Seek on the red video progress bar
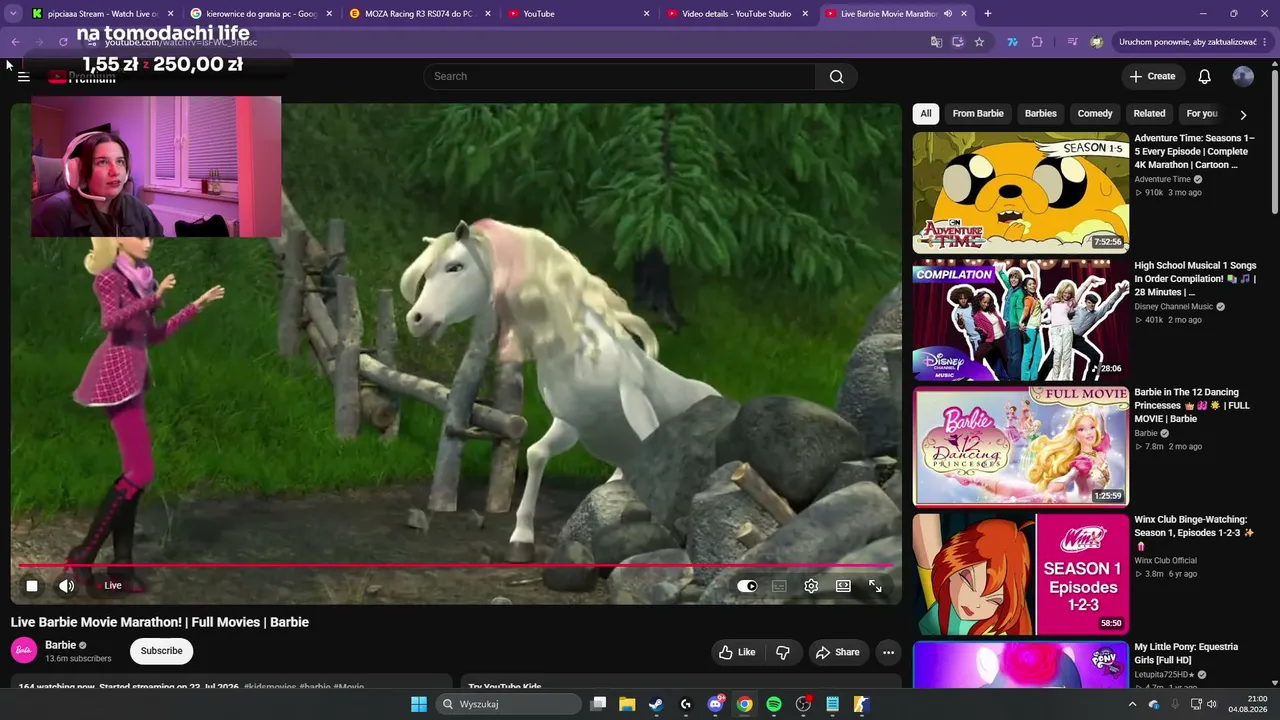 click(x=456, y=566)
